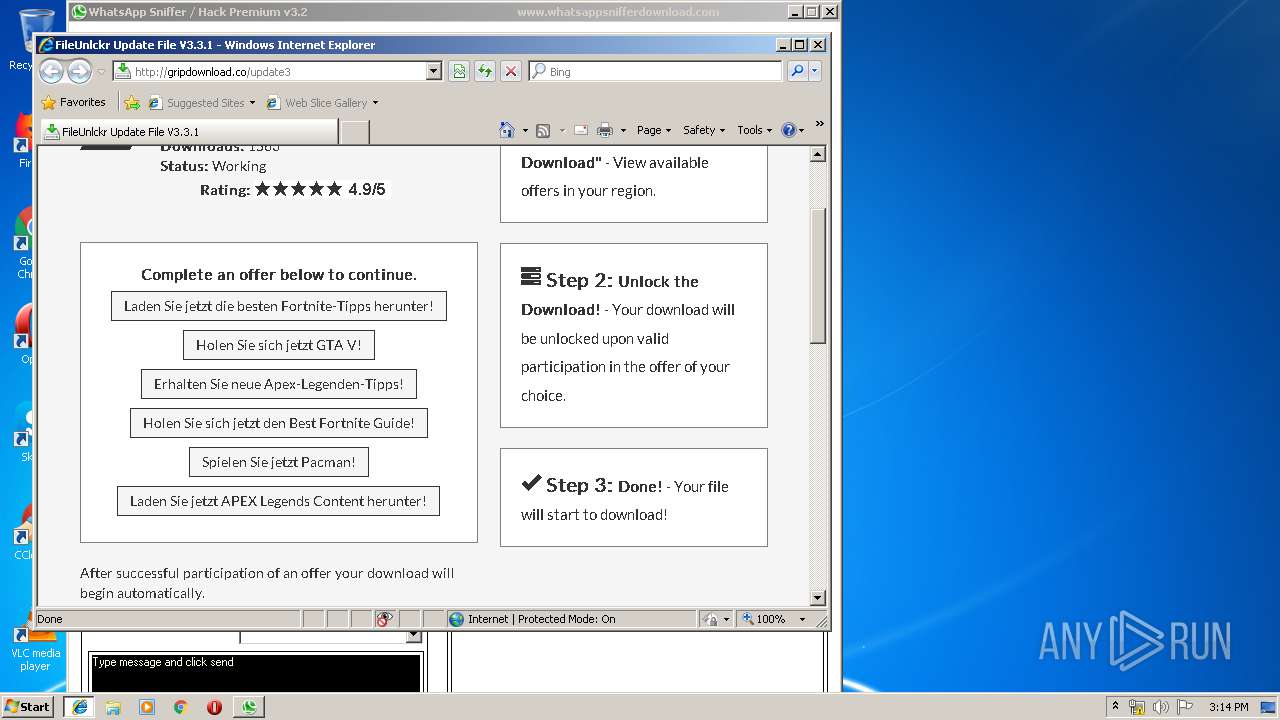Click the RSS feeds icon
Screen dimensions: 1280x720
tap(543, 130)
